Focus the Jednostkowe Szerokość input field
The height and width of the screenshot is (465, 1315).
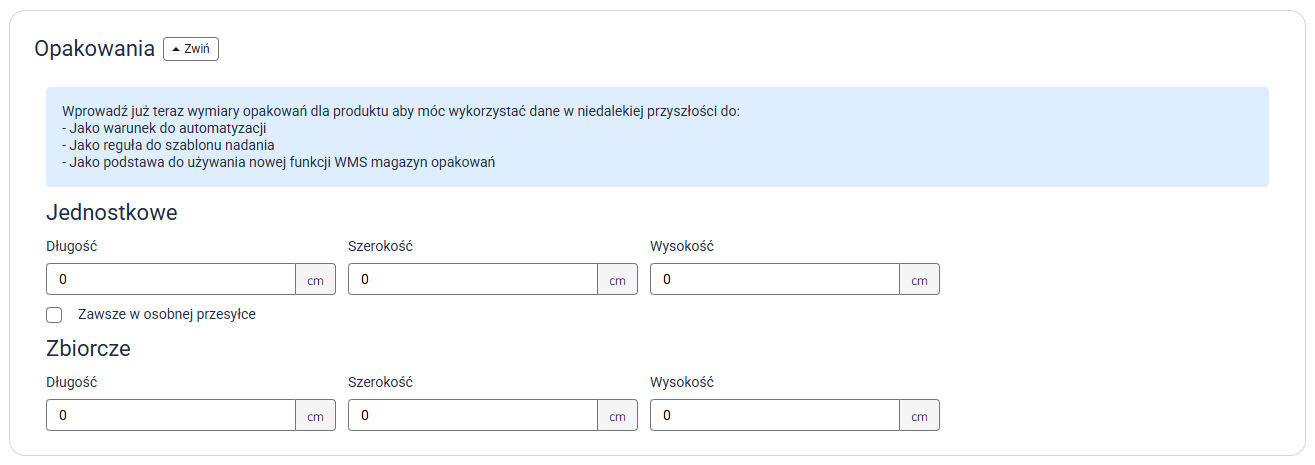click(x=472, y=280)
